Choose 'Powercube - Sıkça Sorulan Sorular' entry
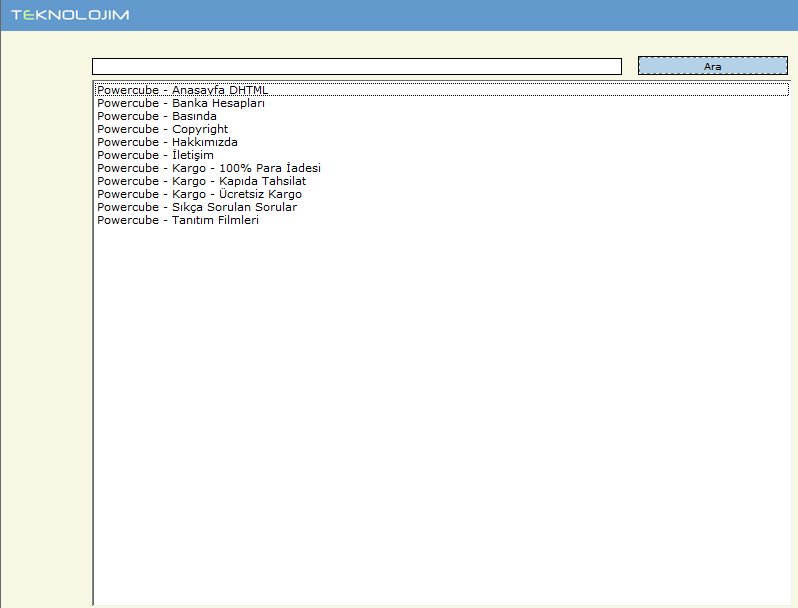Image resolution: width=798 pixels, height=608 pixels. tap(442, 207)
